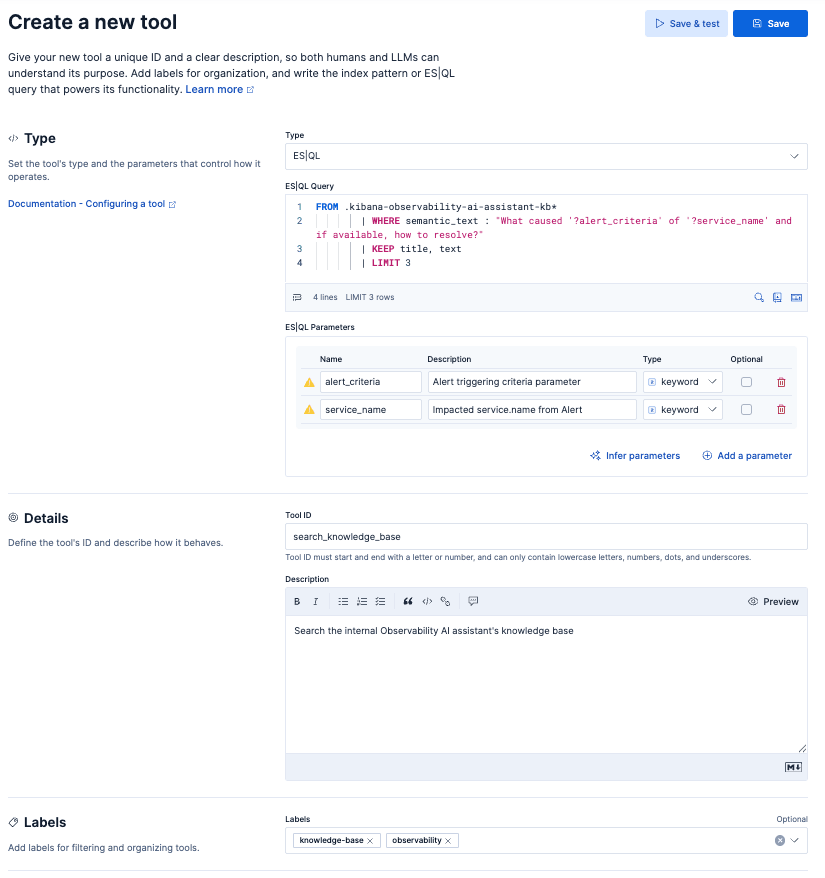The image size is (825, 878).
Task: Delete the service_name parameter with the trash icon
Action: (x=780, y=409)
